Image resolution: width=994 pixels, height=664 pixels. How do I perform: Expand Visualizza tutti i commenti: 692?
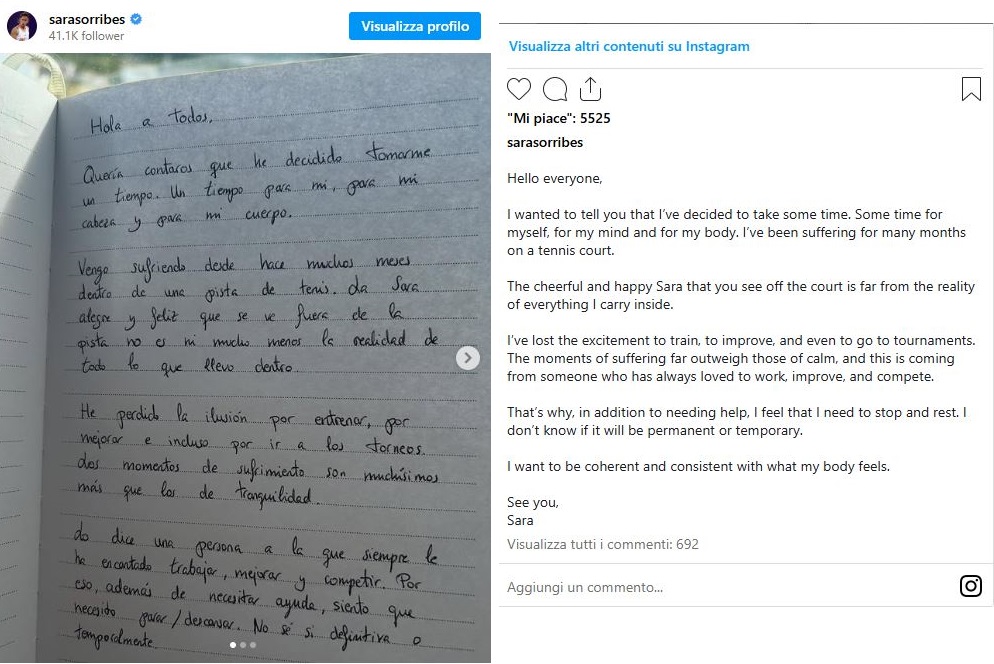click(602, 545)
